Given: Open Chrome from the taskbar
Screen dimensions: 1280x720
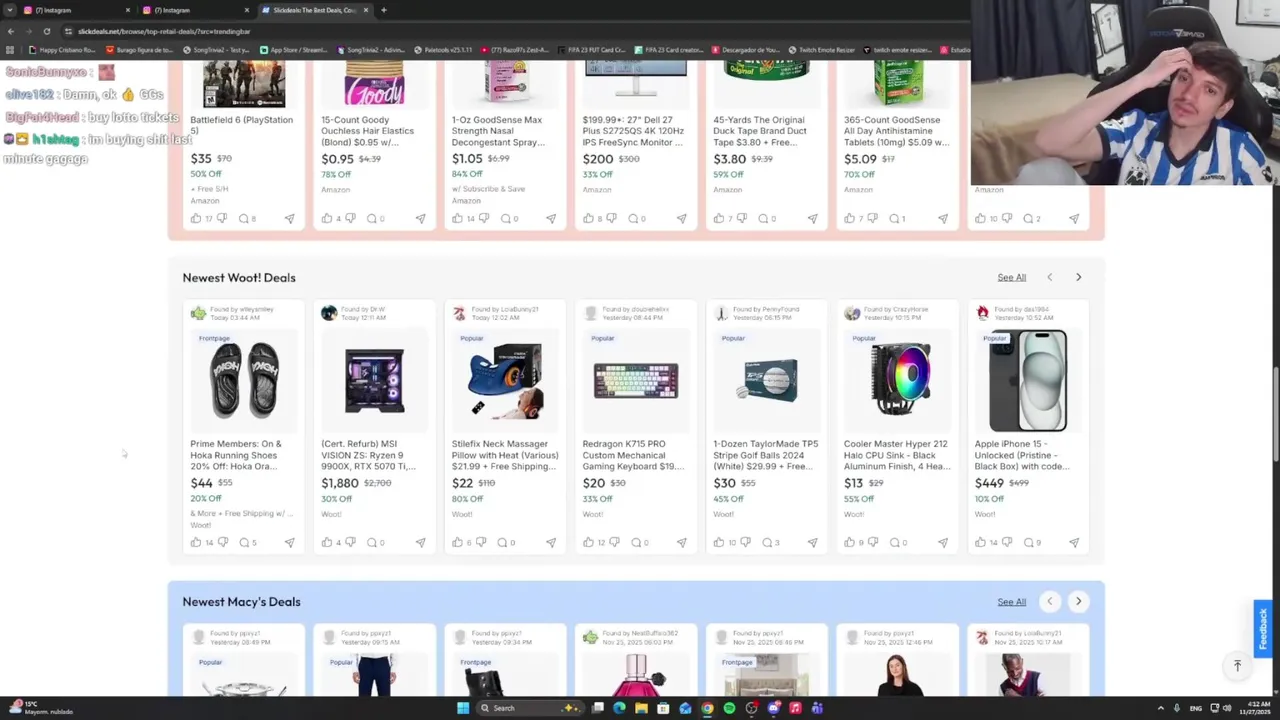Looking at the screenshot, I should [707, 708].
